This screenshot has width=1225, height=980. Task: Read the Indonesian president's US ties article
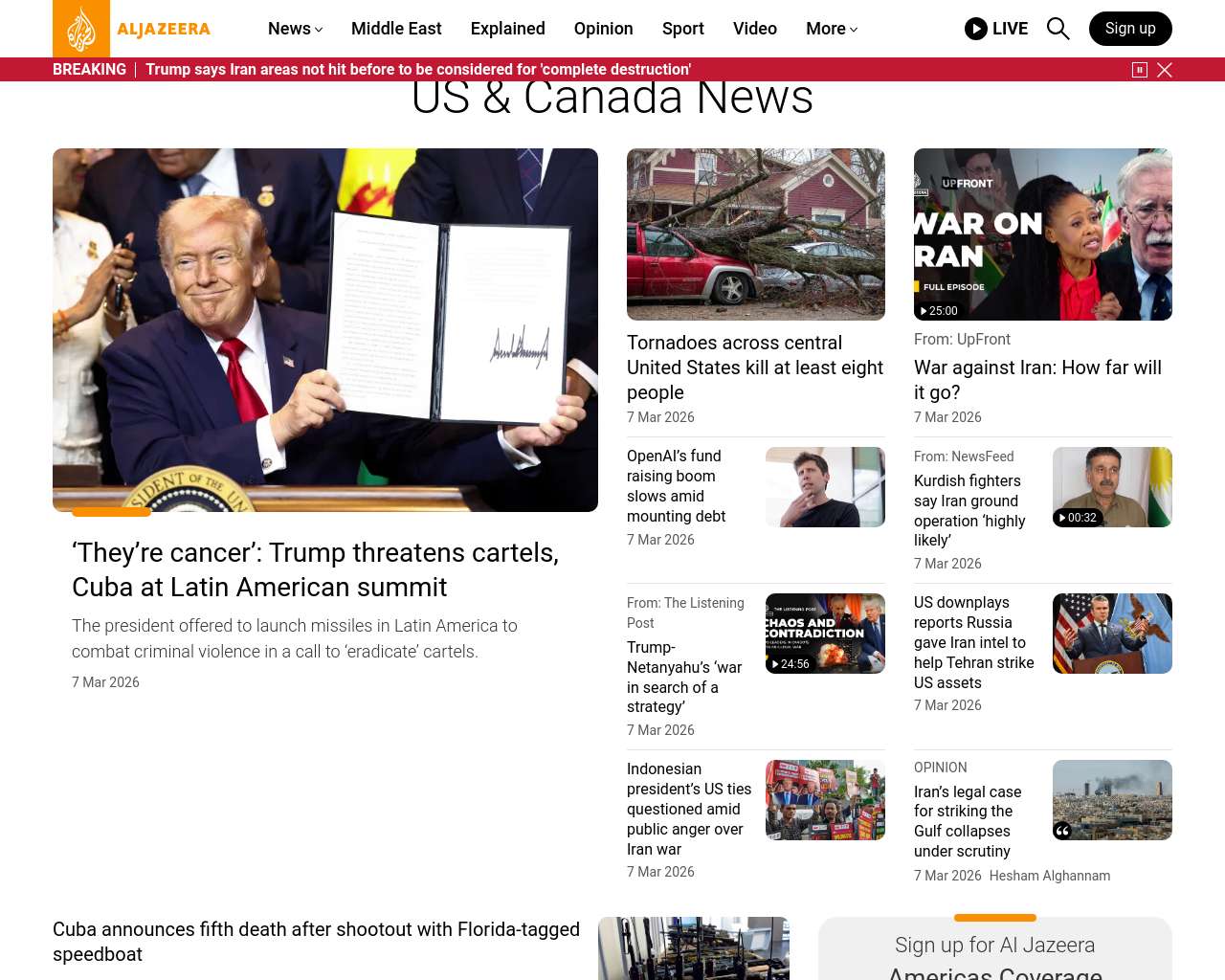click(x=689, y=809)
